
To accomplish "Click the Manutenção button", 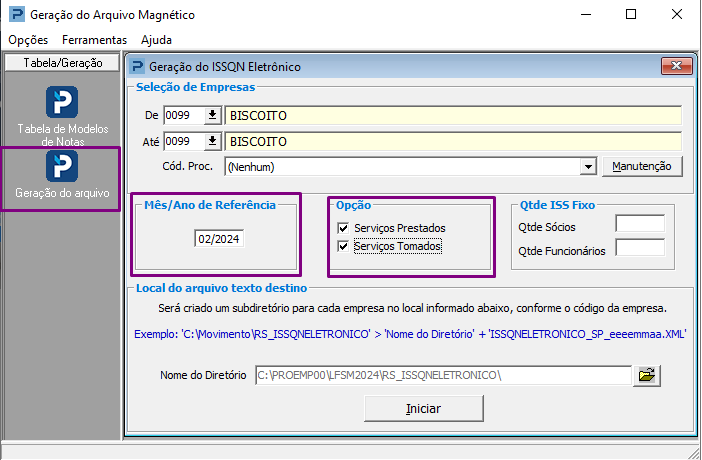I will click(642, 166).
